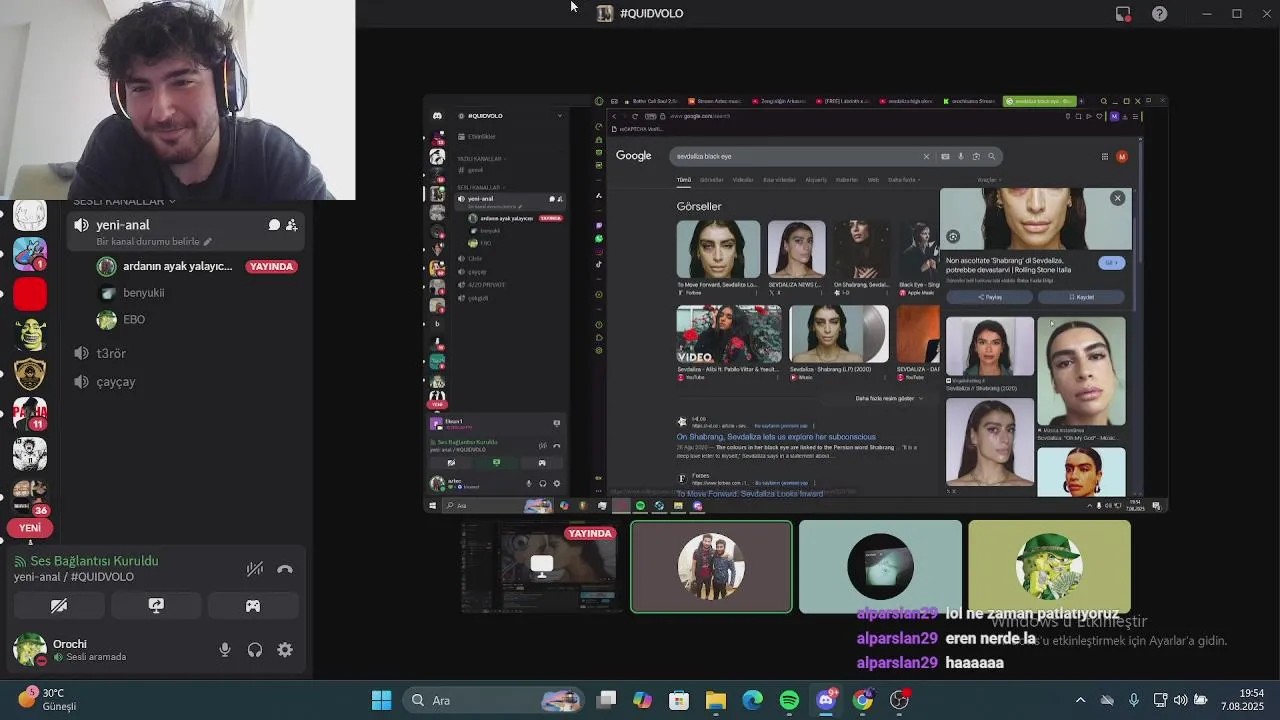Image resolution: width=1280 pixels, height=720 pixels.
Task: Open Windows Start menu
Action: tap(381, 700)
